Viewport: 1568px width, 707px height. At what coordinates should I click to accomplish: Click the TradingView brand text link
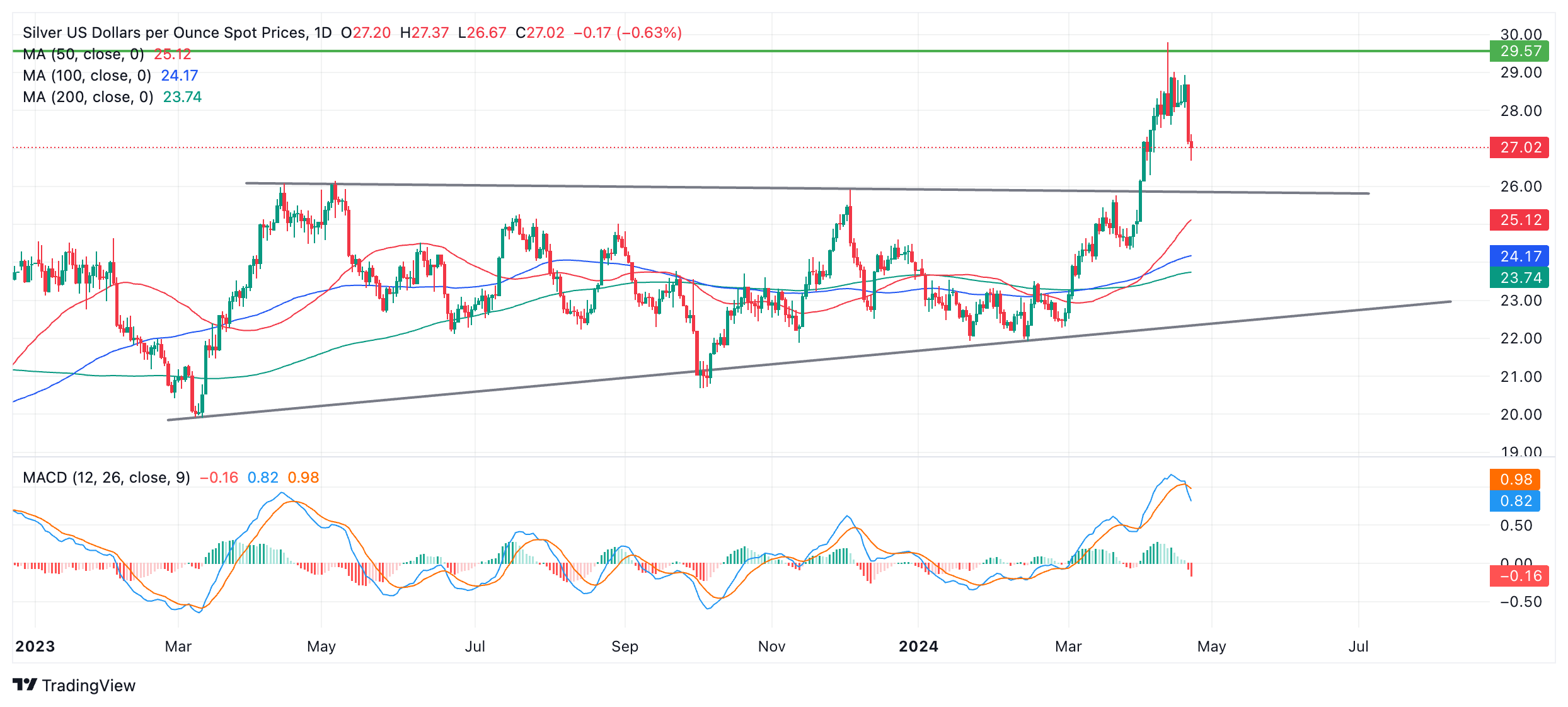click(88, 686)
